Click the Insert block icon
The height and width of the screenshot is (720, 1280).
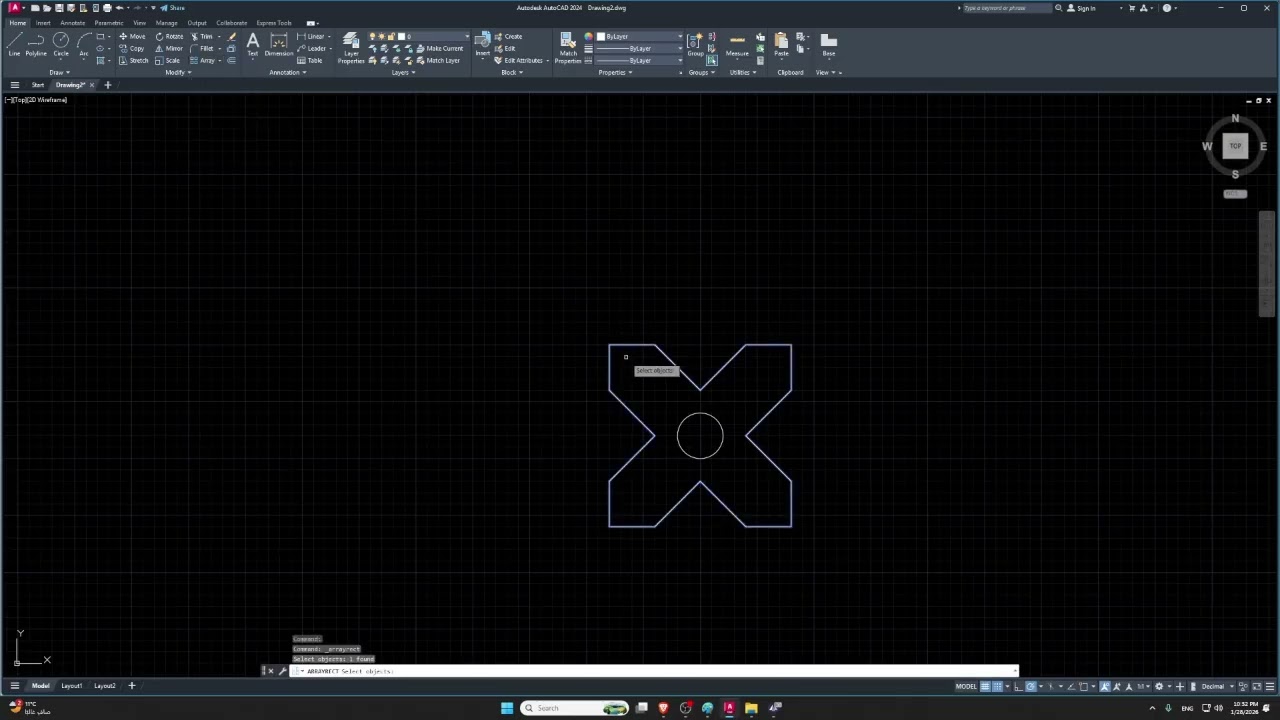point(483,44)
